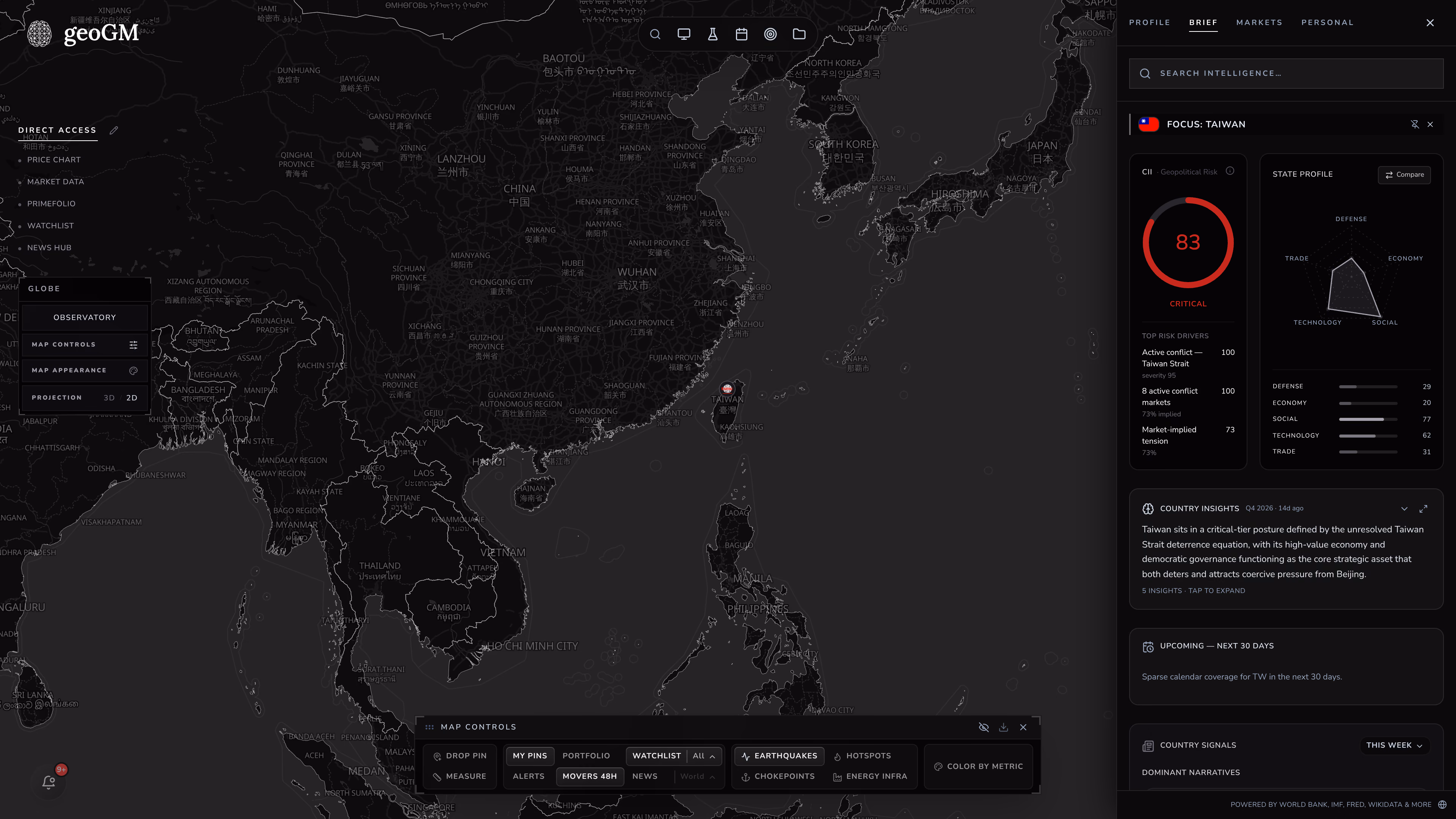The image size is (1456, 819).
Task: Click Measure tool
Action: pos(459,777)
